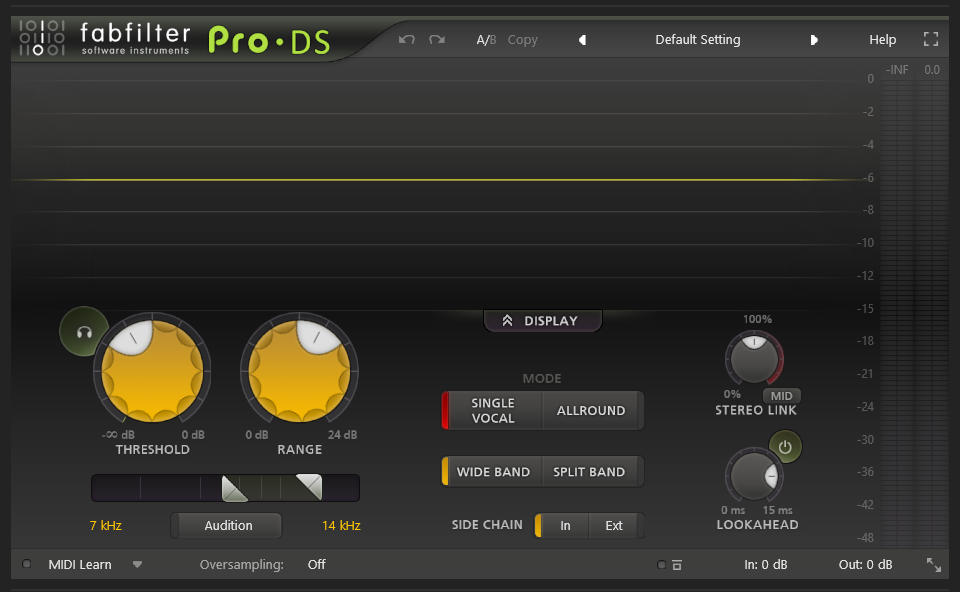Screen dimensions: 960x592
Task: Click the redo arrow icon
Action: [x=437, y=40]
